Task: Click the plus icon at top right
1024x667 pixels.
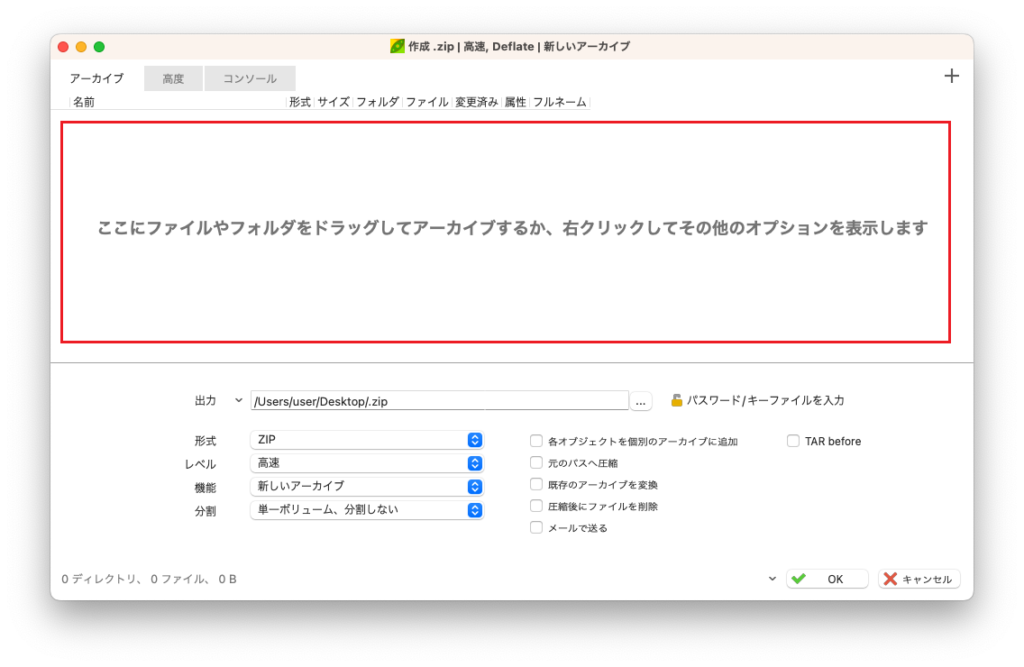Action: (952, 76)
